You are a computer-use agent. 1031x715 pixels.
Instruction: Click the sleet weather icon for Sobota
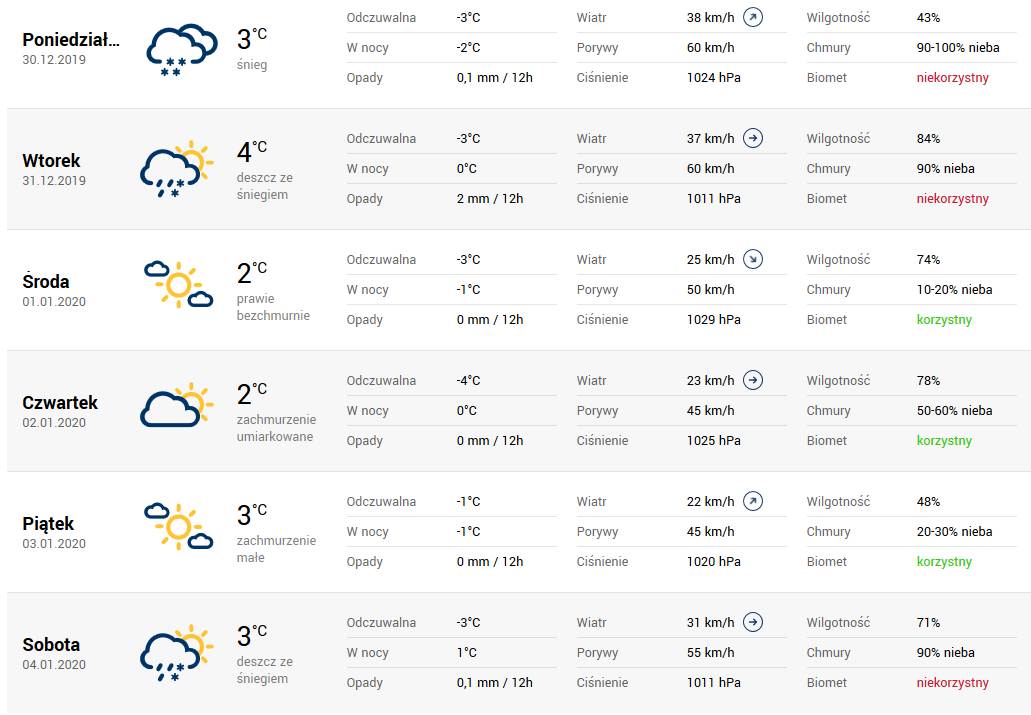click(177, 653)
